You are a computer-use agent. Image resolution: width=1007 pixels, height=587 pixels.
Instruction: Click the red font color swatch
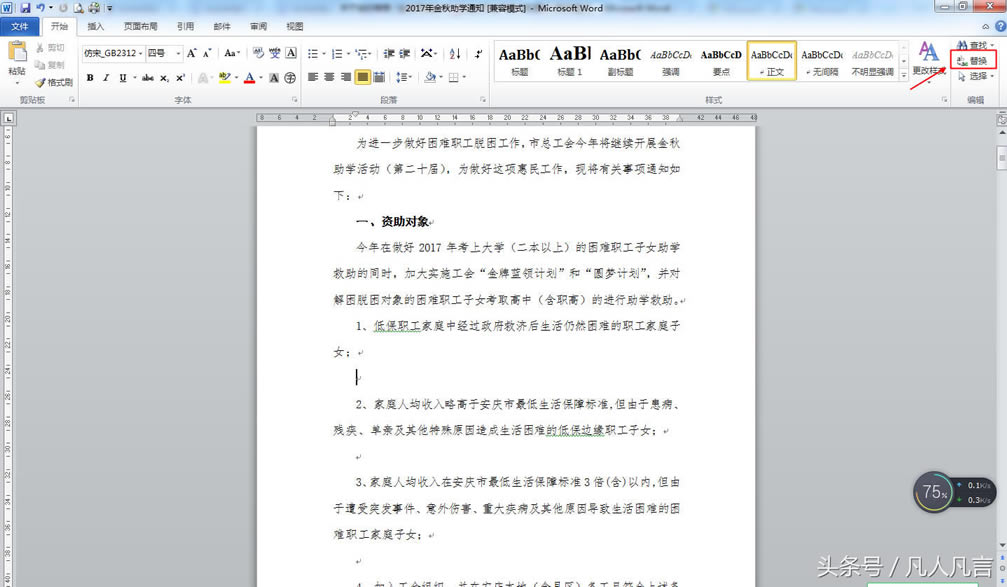[249, 78]
